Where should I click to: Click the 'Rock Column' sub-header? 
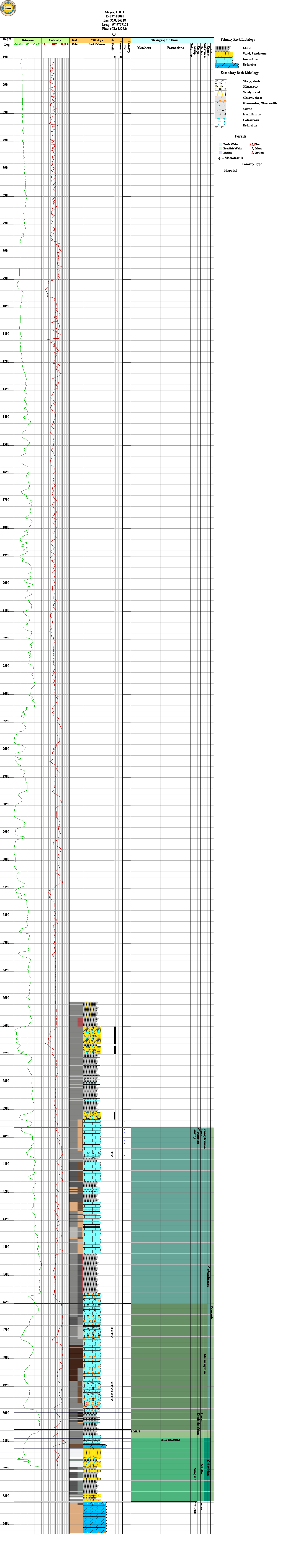tap(96, 45)
